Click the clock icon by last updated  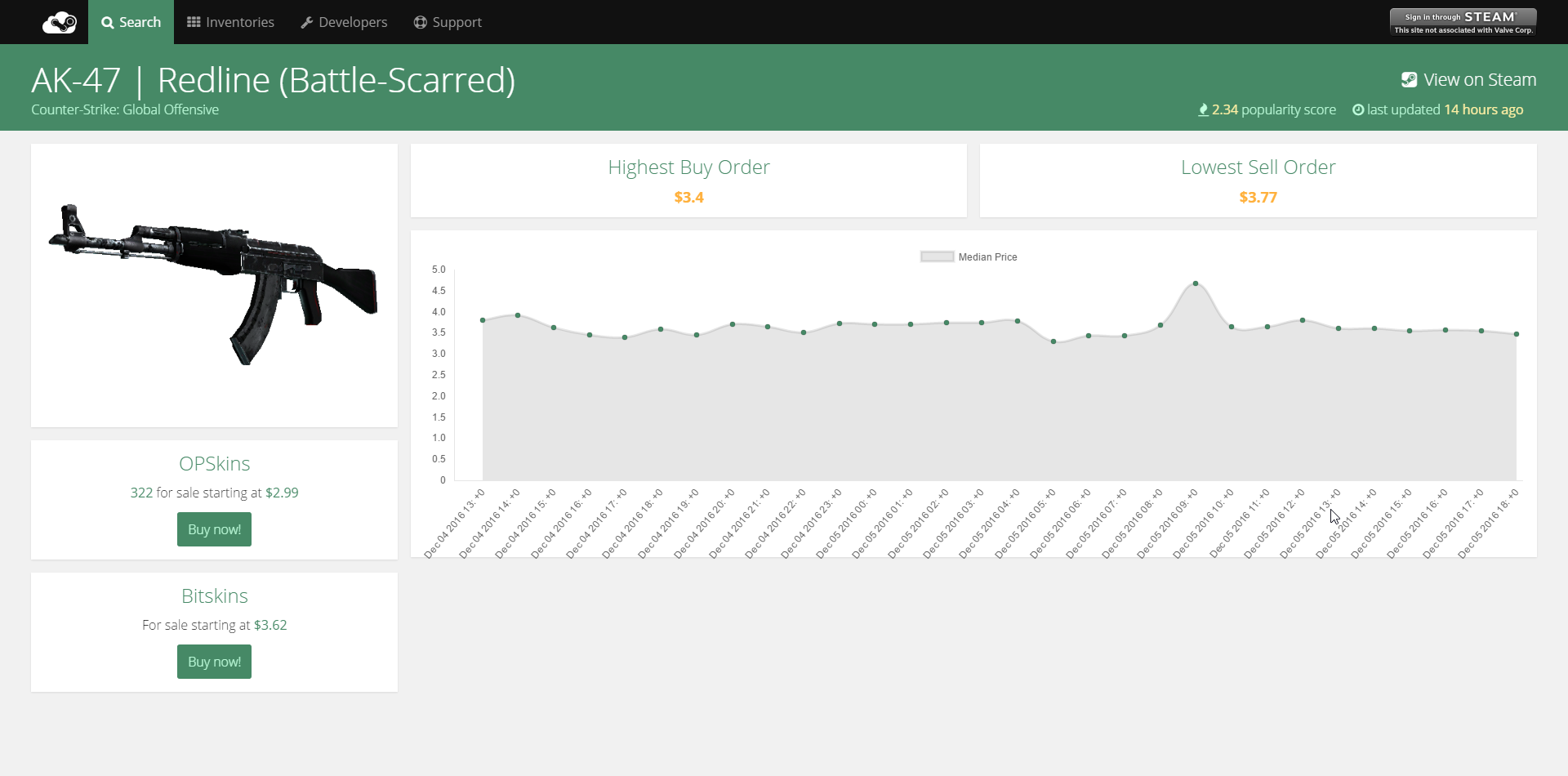pyautogui.click(x=1358, y=110)
